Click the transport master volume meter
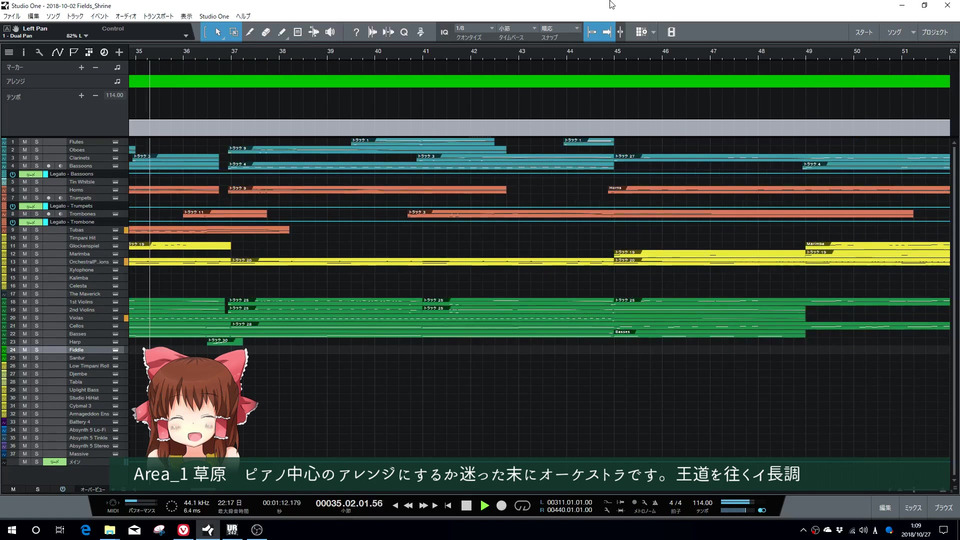The height and width of the screenshot is (540, 960). pyautogui.click(x=739, y=502)
